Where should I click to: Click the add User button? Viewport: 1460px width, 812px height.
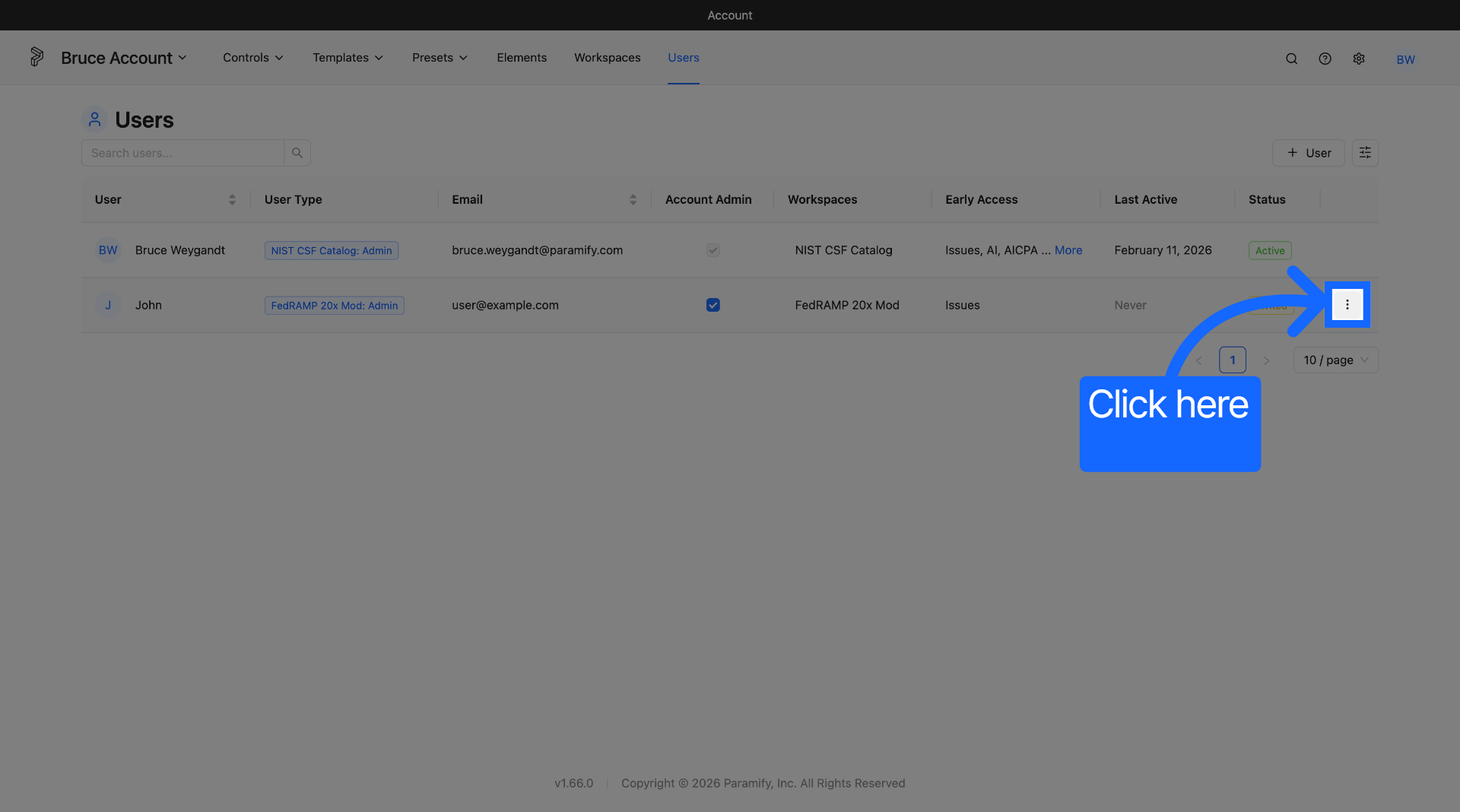tap(1308, 153)
